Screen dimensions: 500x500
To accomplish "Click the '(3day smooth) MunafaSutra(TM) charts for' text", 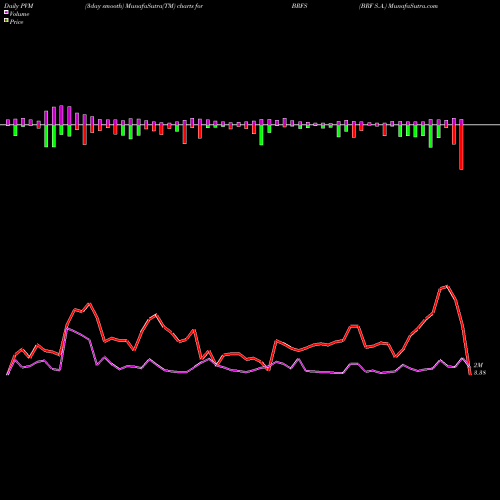I will 144,6.
